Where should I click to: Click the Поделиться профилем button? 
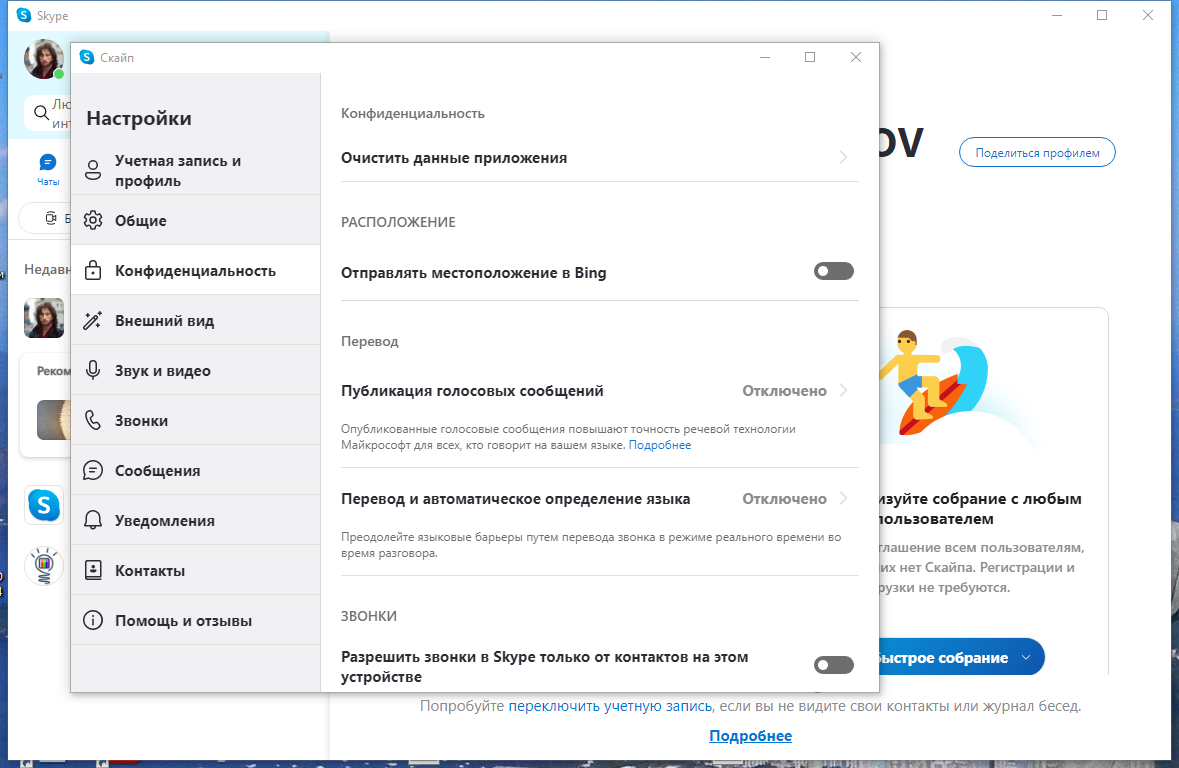tap(1037, 153)
